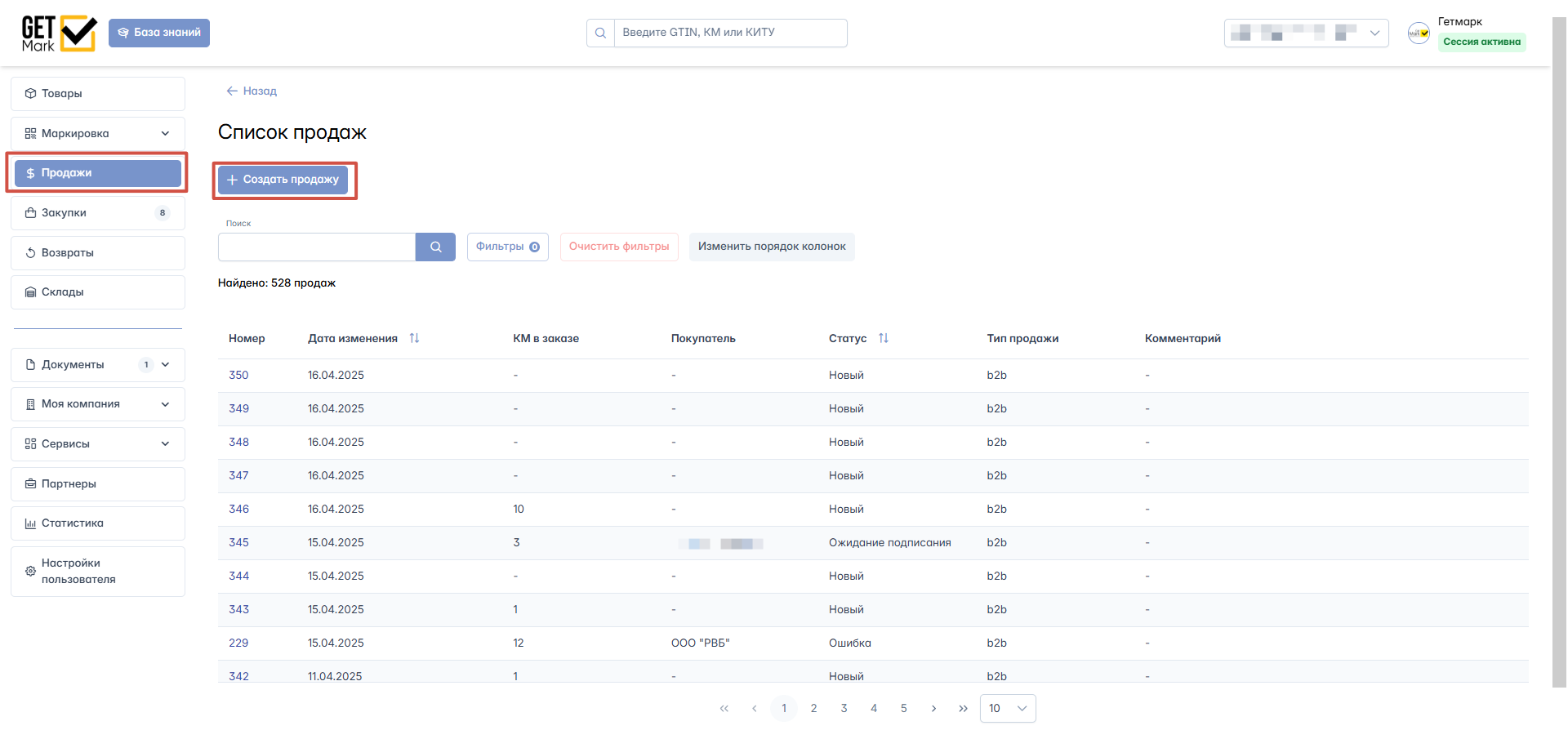
Task: Open Статистика in the sidebar
Action: click(98, 523)
